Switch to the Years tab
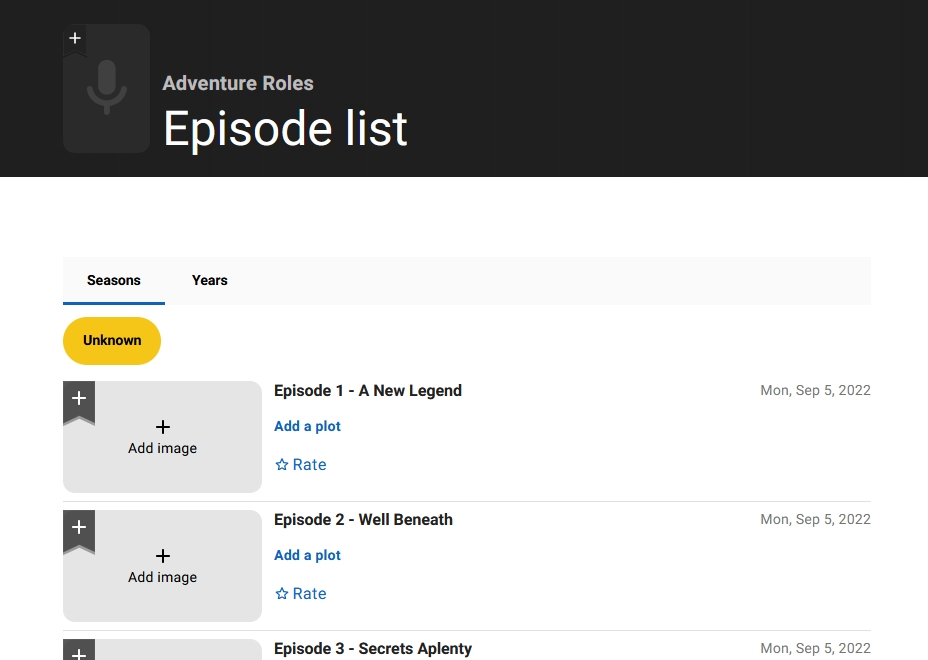 (x=210, y=280)
